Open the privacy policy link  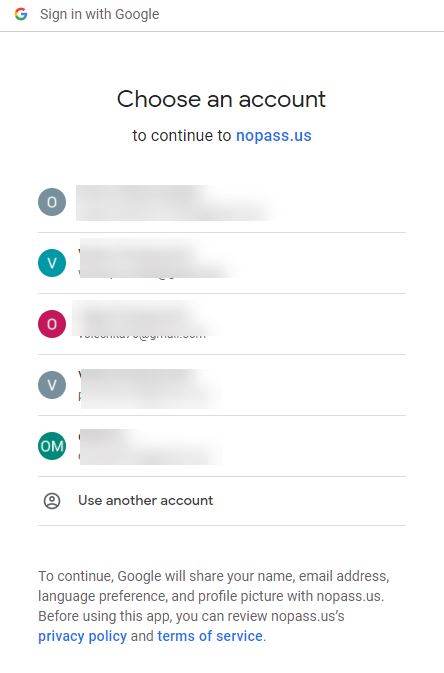(82, 636)
